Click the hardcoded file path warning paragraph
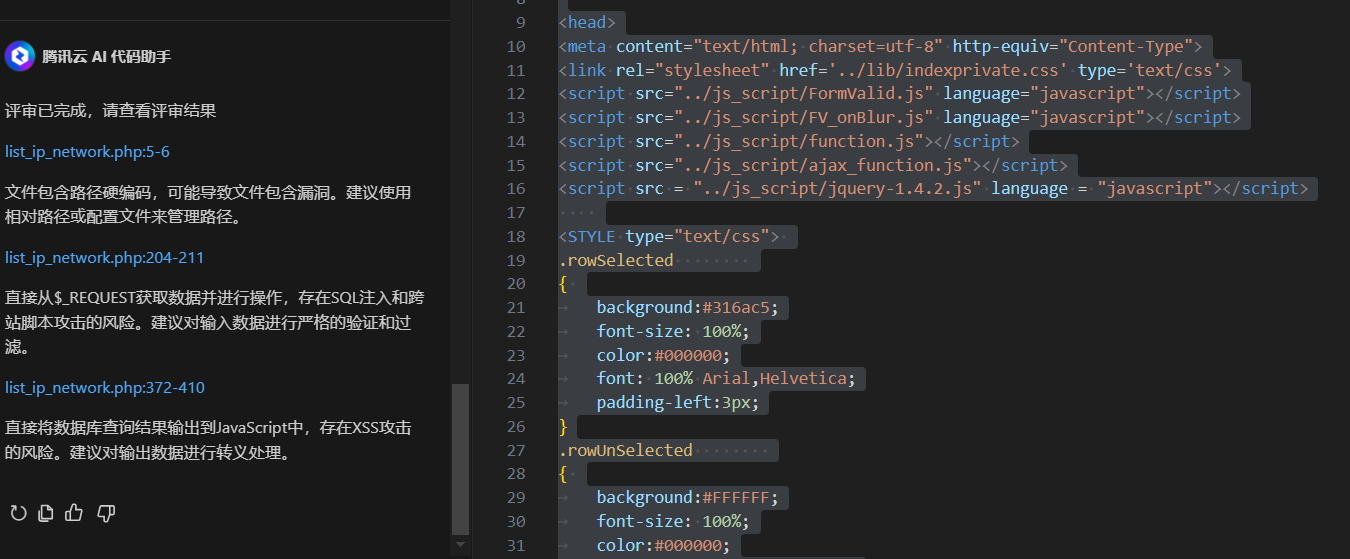 [208, 205]
